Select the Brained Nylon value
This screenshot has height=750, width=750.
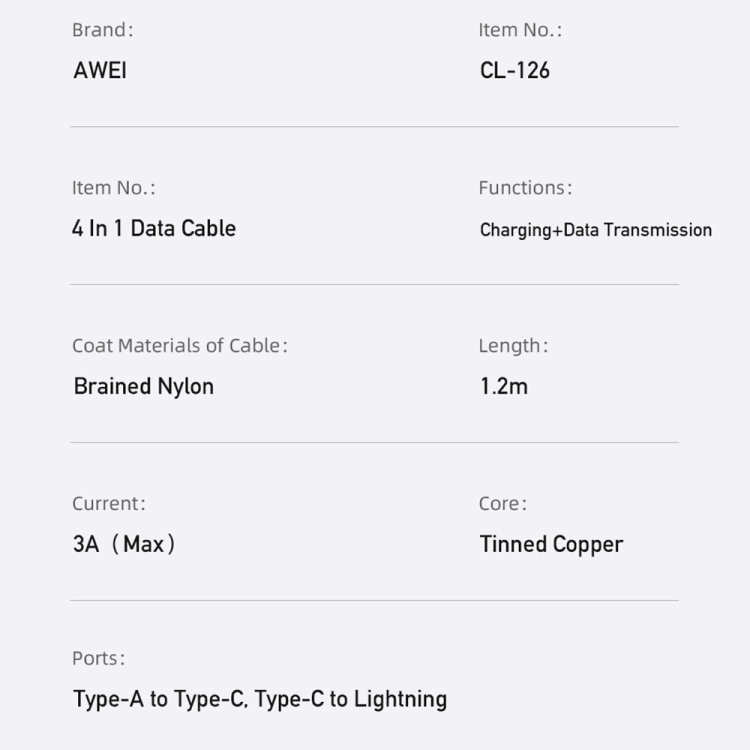click(144, 386)
